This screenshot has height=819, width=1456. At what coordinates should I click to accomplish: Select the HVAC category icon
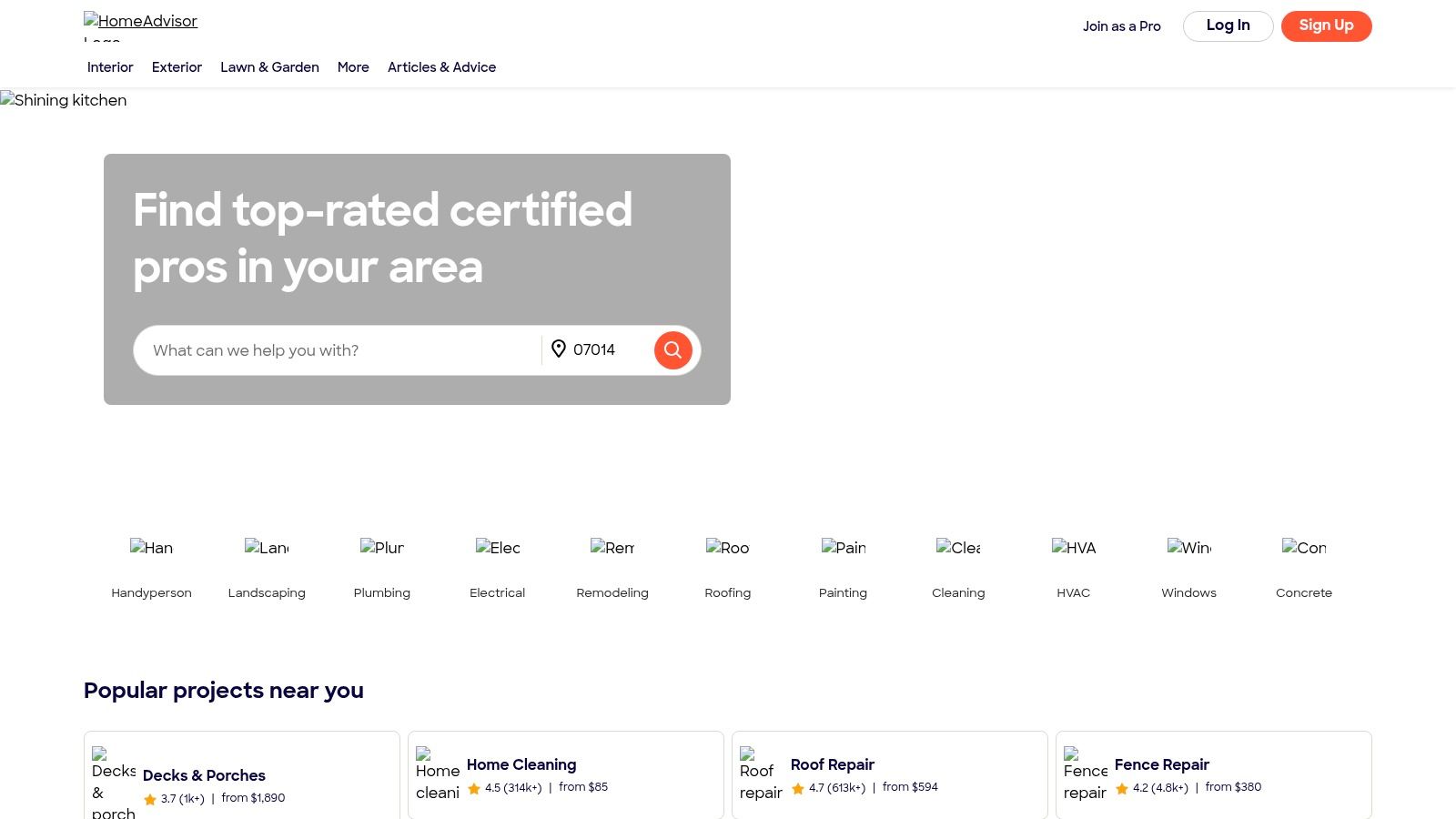[x=1073, y=548]
